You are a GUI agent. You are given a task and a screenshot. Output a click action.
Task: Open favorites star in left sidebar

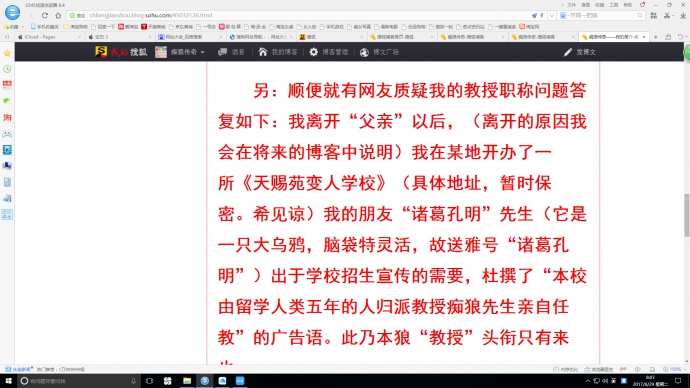pyautogui.click(x=7, y=53)
